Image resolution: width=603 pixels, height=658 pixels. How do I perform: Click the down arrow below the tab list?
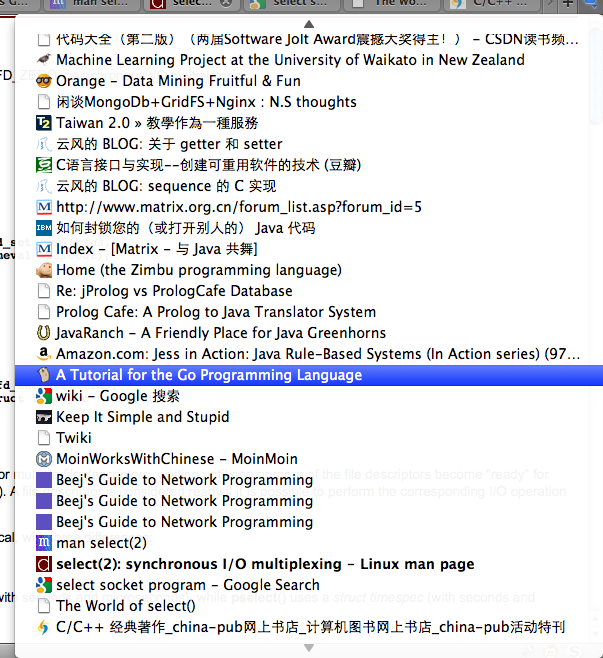[x=309, y=648]
